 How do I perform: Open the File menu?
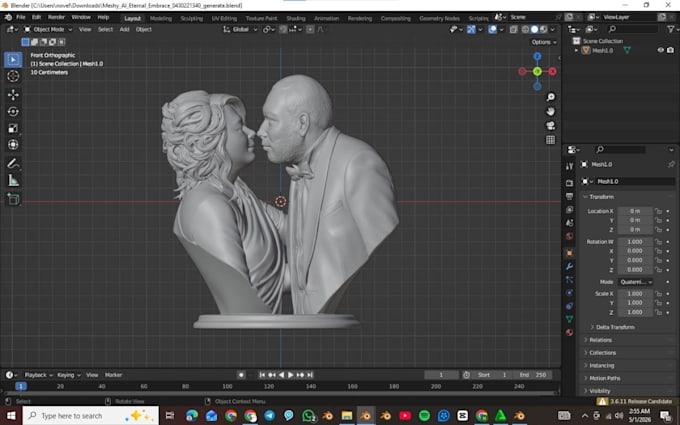pyautogui.click(x=21, y=17)
